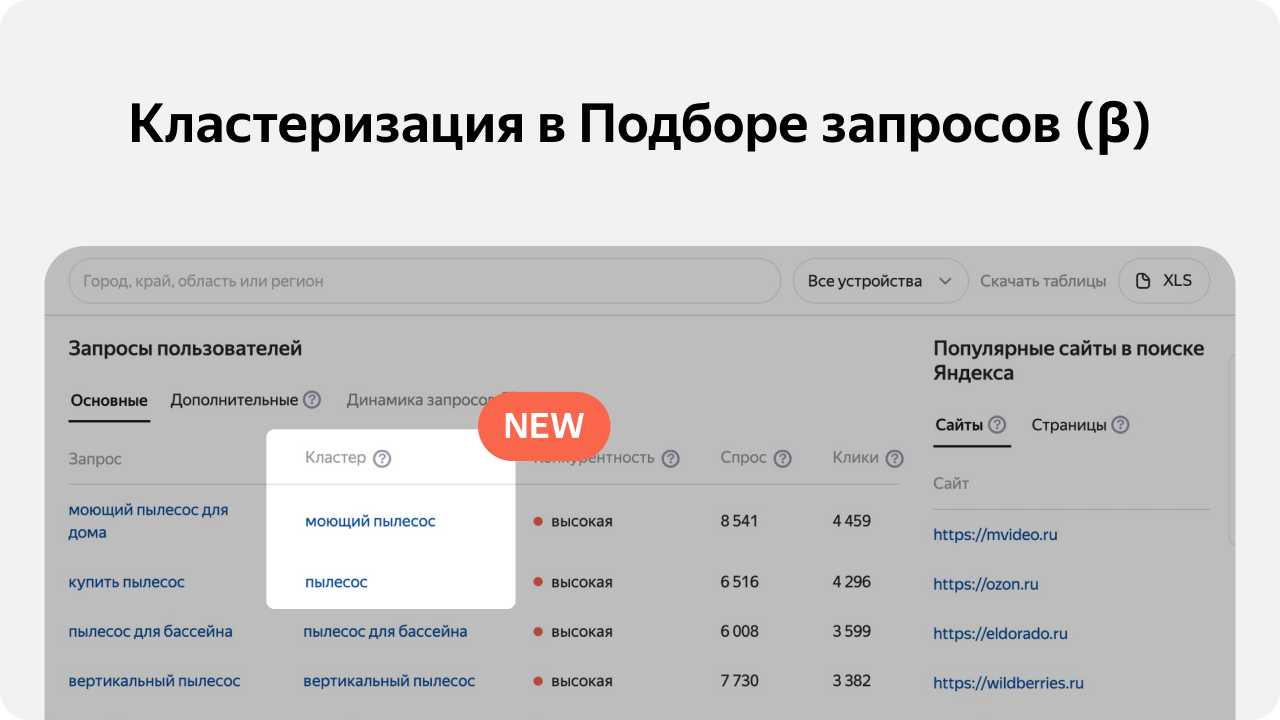Click the region search input field
The height and width of the screenshot is (720, 1280).
[x=424, y=281]
